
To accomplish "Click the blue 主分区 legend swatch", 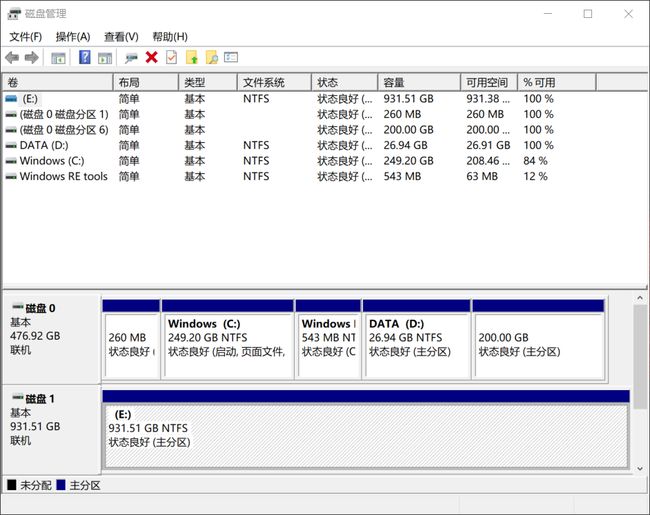I will [x=61, y=485].
